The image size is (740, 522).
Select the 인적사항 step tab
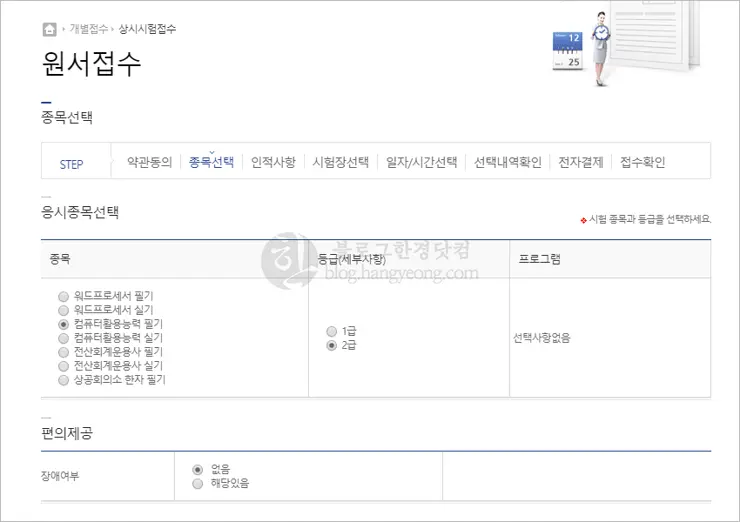(x=273, y=162)
